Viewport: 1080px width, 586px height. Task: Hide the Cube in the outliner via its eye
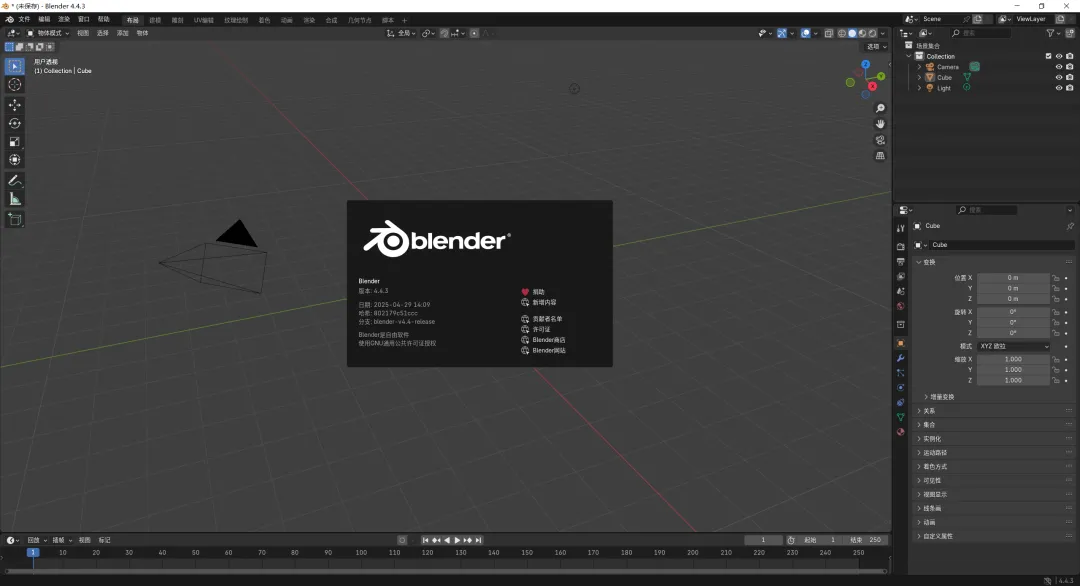[1059, 77]
